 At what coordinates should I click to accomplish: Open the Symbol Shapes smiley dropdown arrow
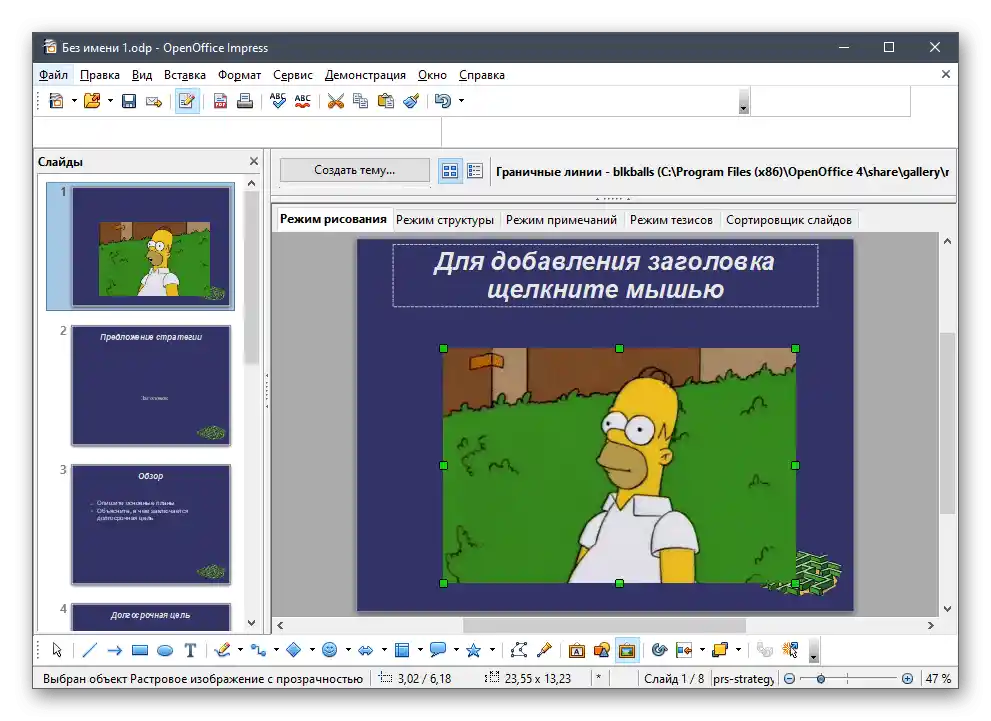(x=348, y=650)
